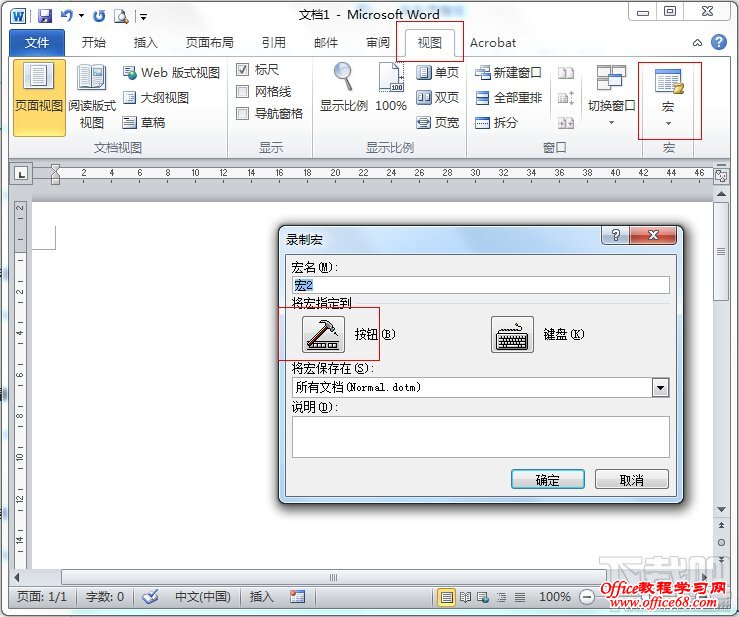Click the Undo arrow icon

pyautogui.click(x=67, y=16)
